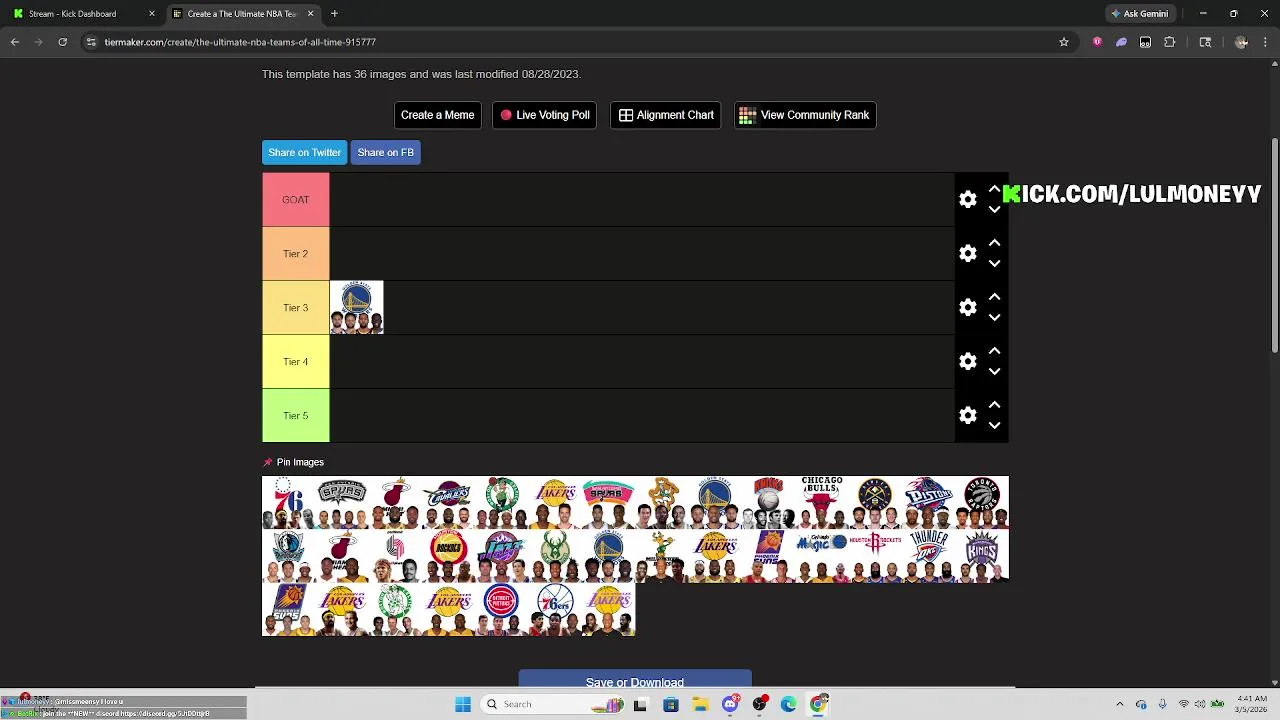The height and width of the screenshot is (720, 1280).
Task: Open a new browser tab
Action: (x=334, y=14)
